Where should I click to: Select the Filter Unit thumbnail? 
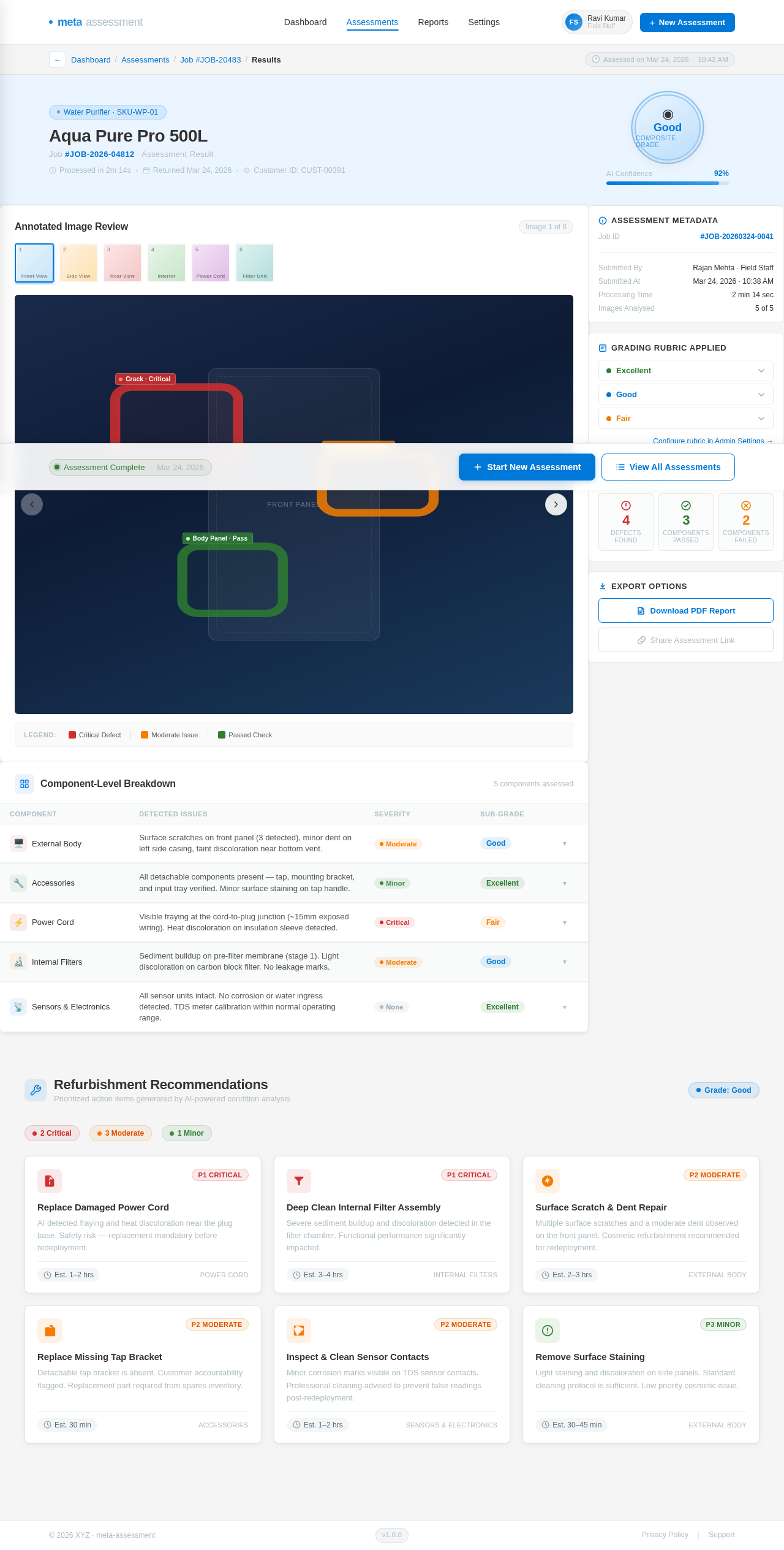(255, 263)
